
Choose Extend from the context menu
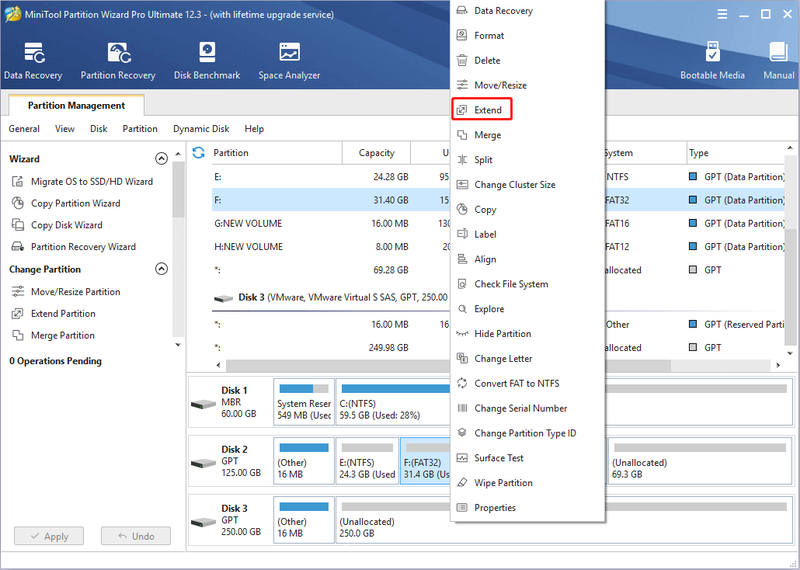point(481,110)
